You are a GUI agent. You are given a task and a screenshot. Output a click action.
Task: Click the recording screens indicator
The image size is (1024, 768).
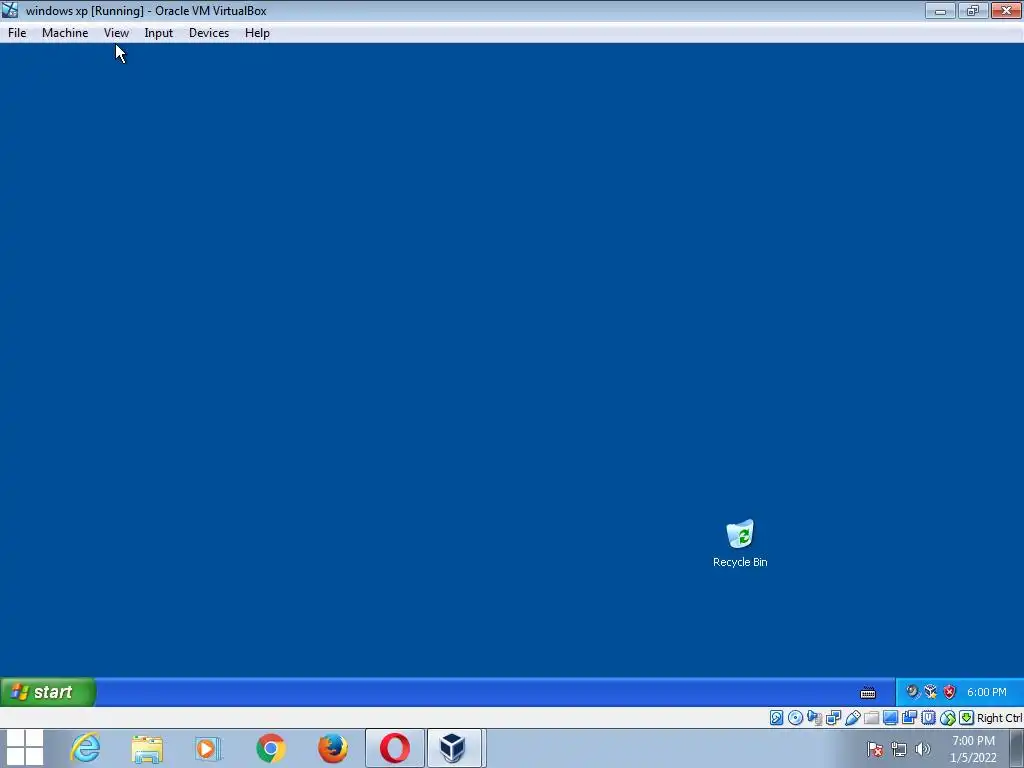tap(909, 718)
